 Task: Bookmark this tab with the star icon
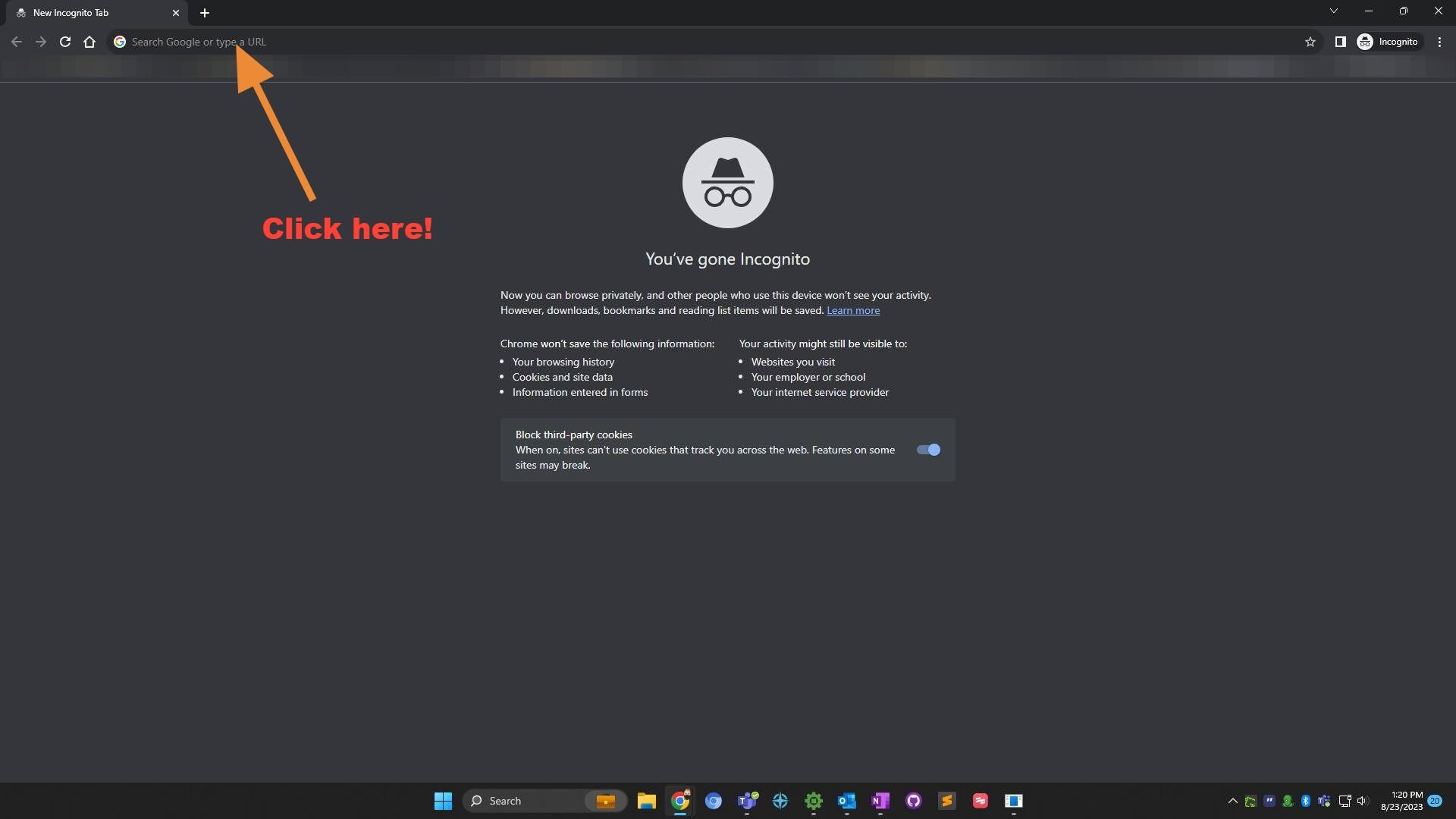click(x=1310, y=42)
